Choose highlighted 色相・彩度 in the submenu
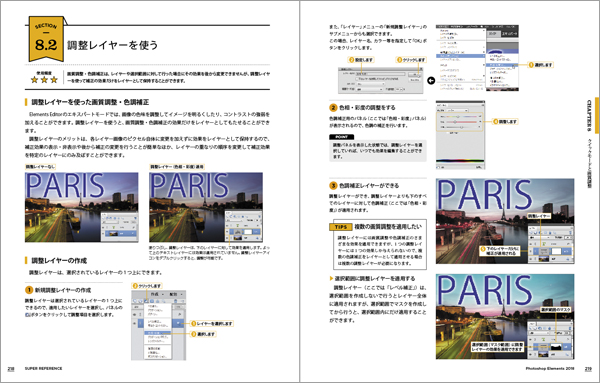This screenshot has width=600, height=383. 502,65
